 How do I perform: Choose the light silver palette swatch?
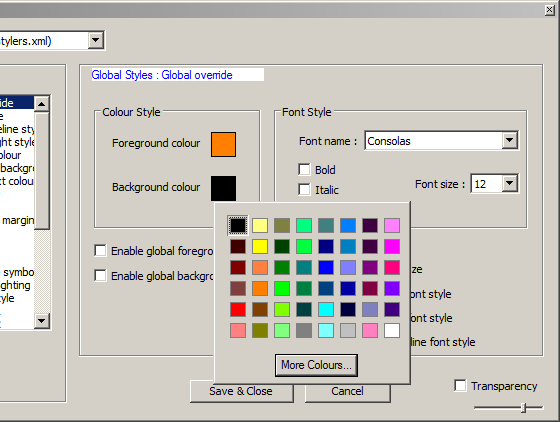[348, 331]
